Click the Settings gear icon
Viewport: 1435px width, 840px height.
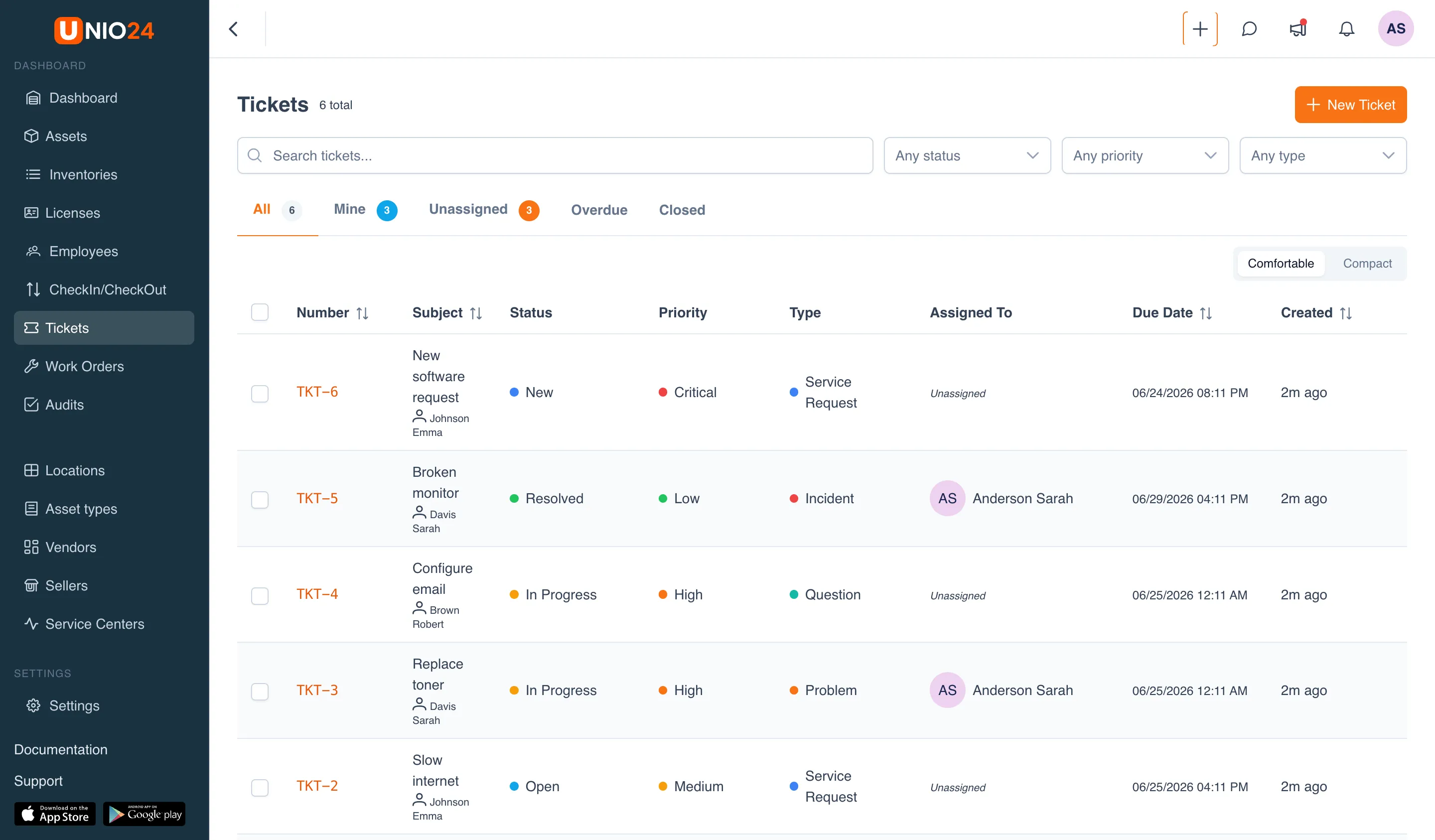[x=33, y=705]
